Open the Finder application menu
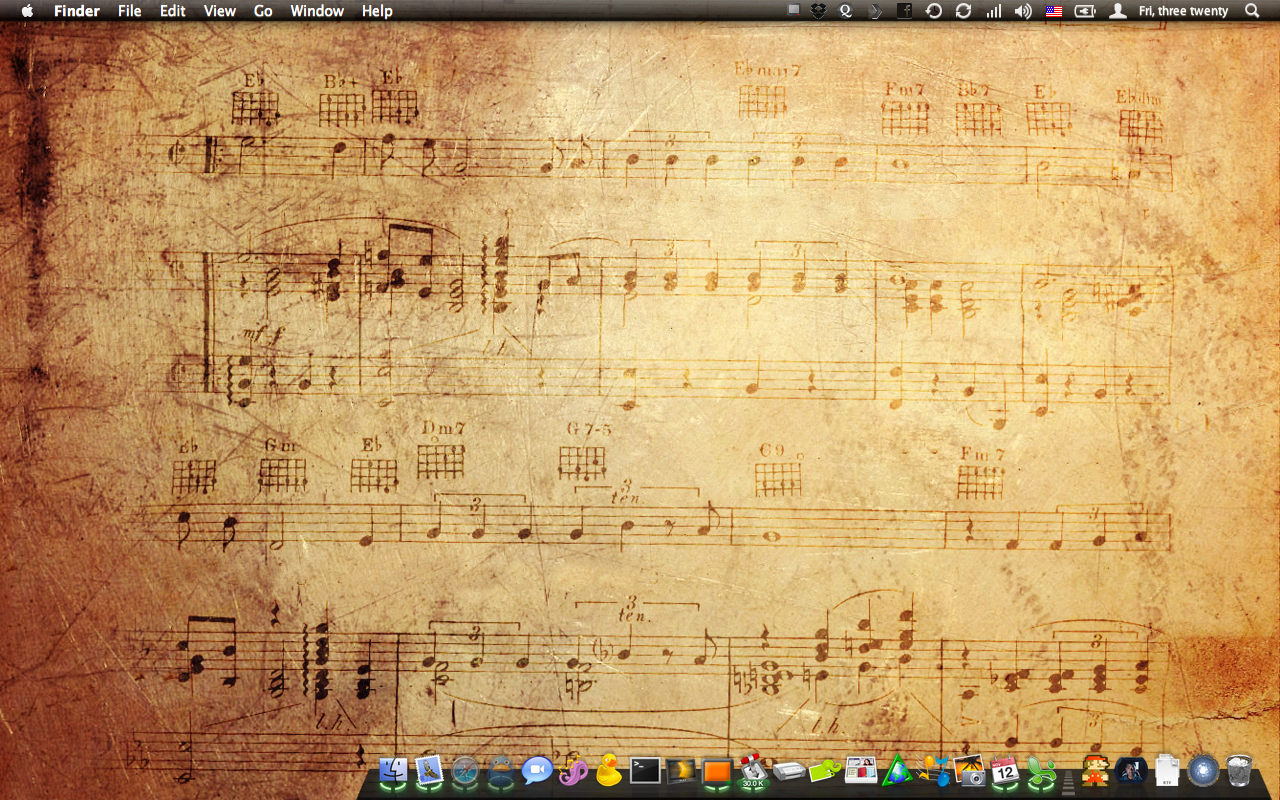This screenshot has height=800, width=1280. pyautogui.click(x=77, y=11)
